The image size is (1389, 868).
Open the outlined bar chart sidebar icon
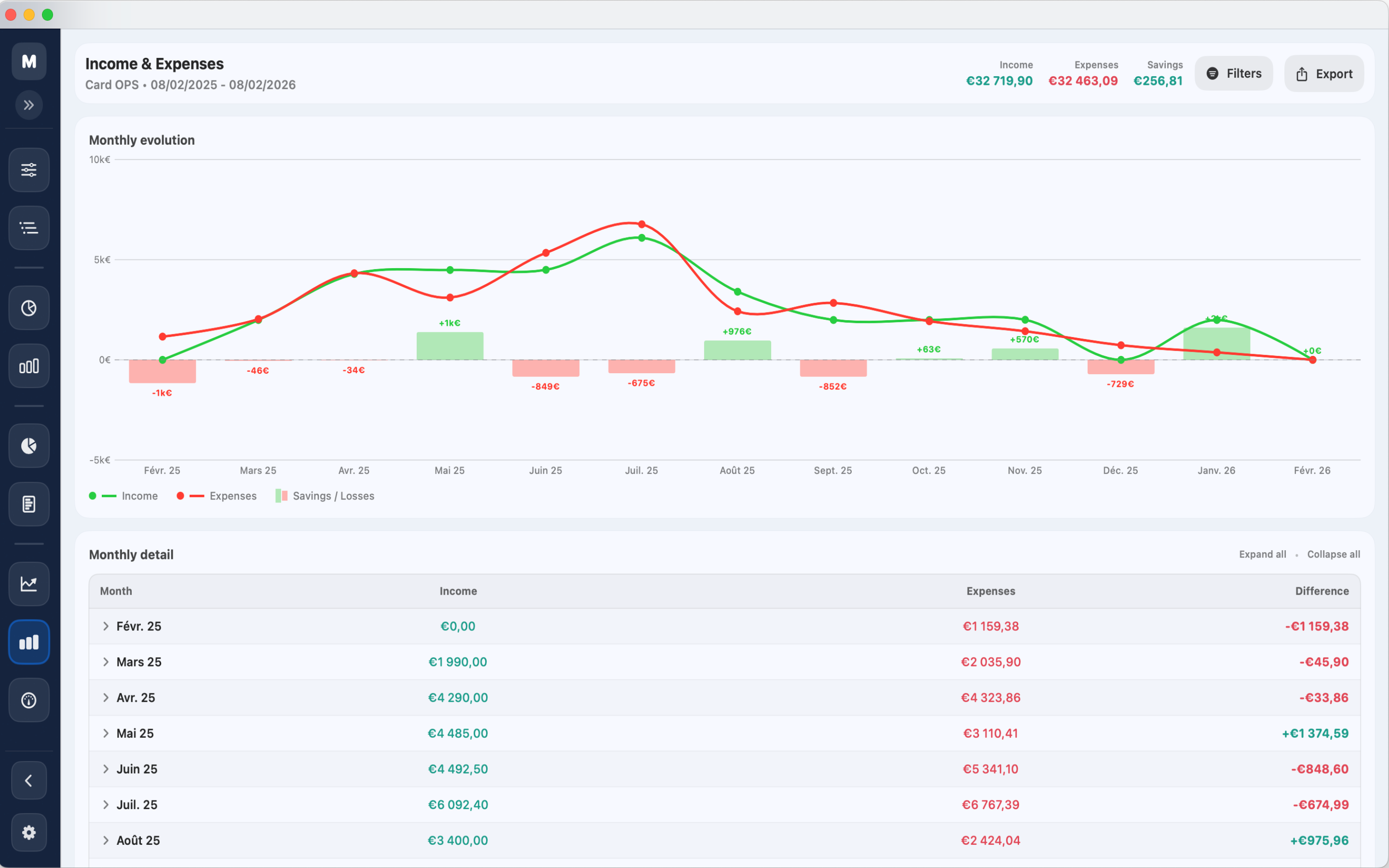[x=29, y=366]
